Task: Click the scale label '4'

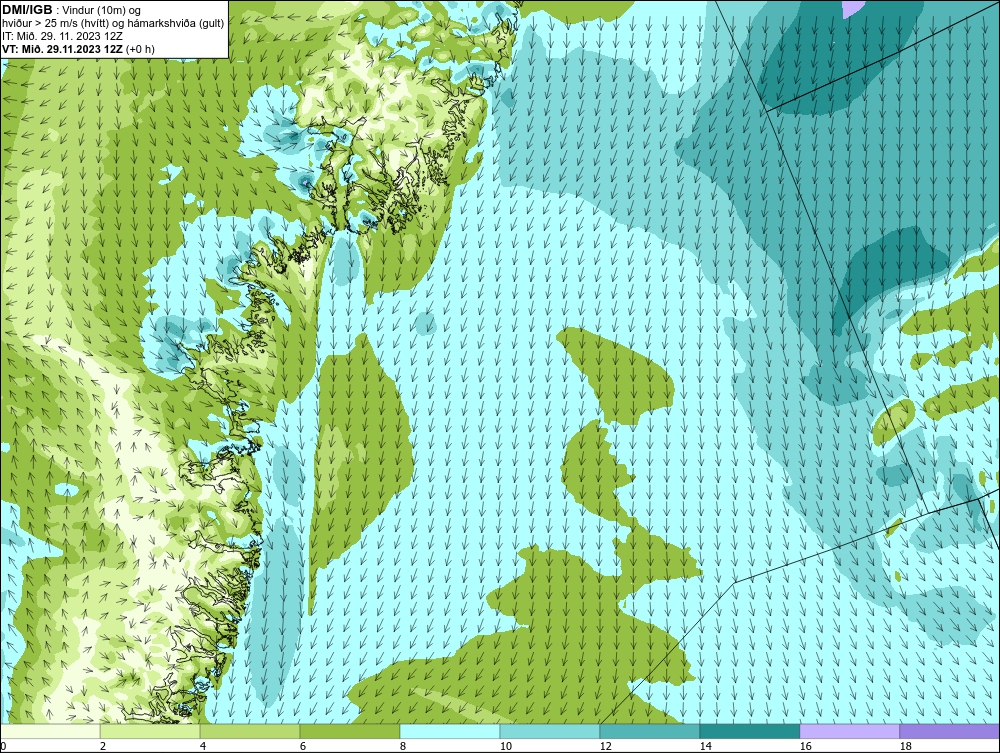Action: (x=203, y=746)
